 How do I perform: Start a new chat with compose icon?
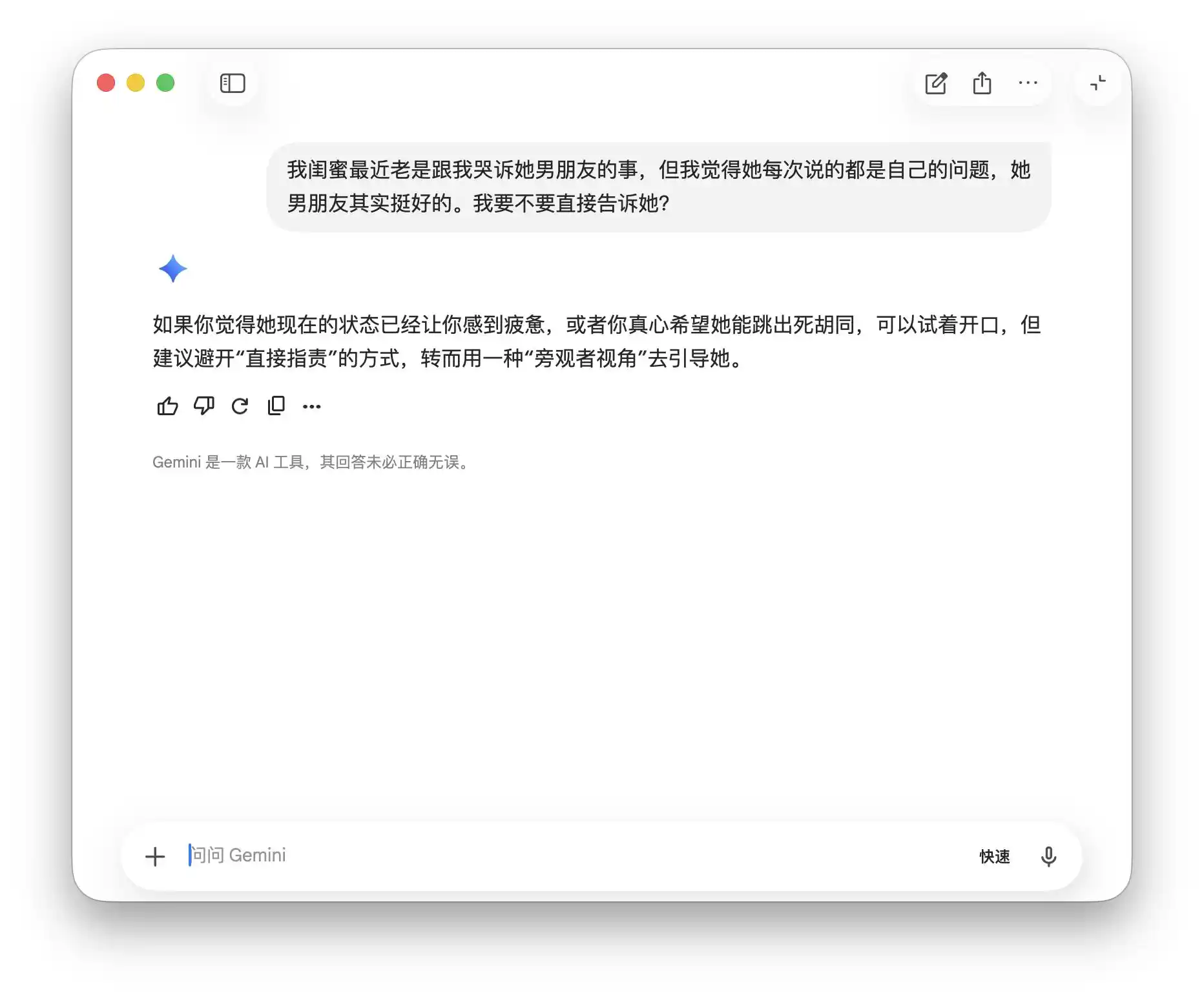pos(935,83)
